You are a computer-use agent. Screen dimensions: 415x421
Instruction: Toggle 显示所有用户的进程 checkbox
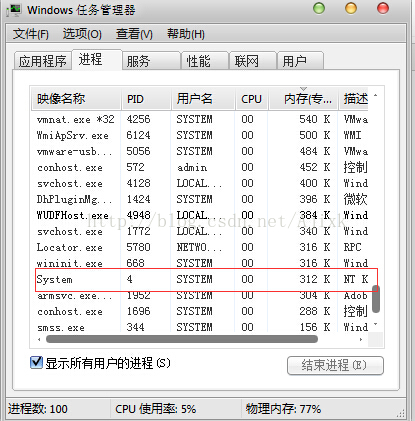36,363
